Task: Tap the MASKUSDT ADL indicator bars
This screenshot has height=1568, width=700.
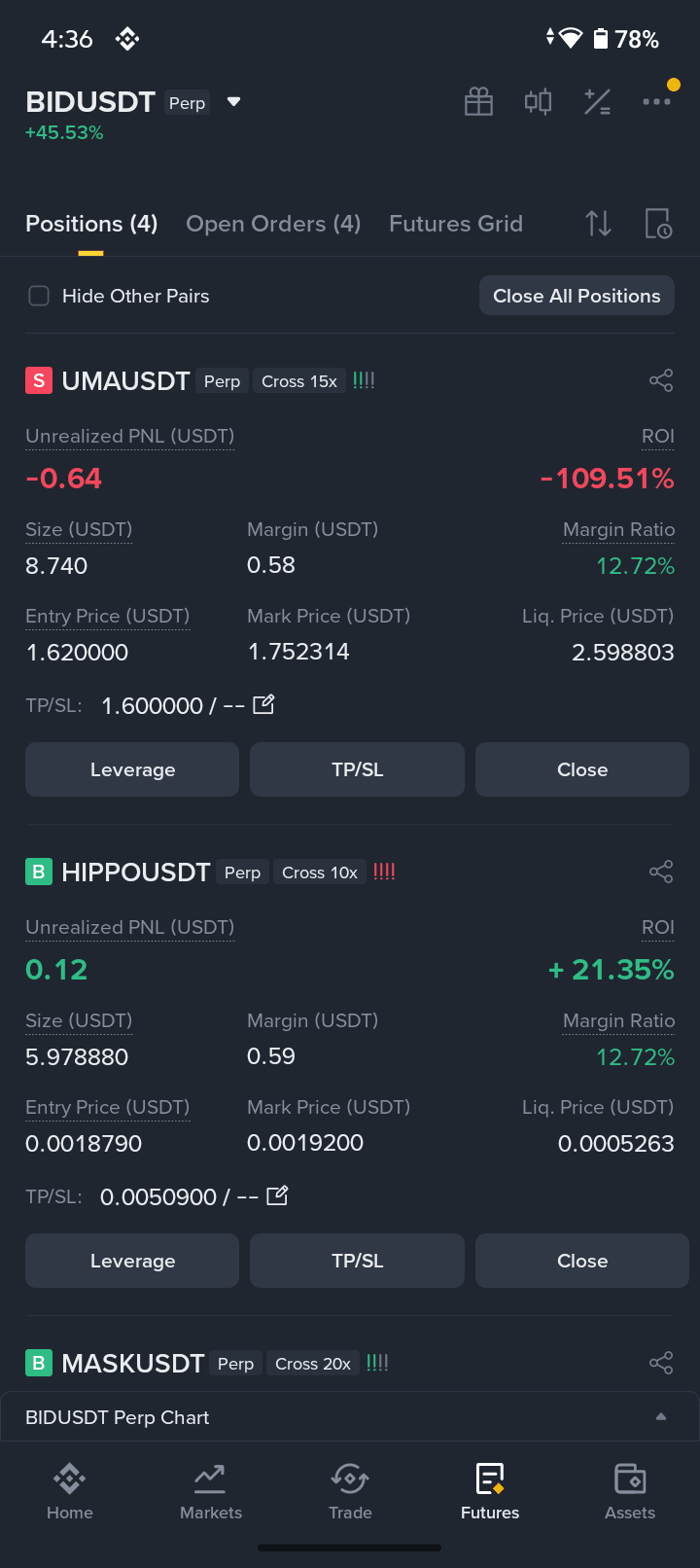Action: point(377,1363)
